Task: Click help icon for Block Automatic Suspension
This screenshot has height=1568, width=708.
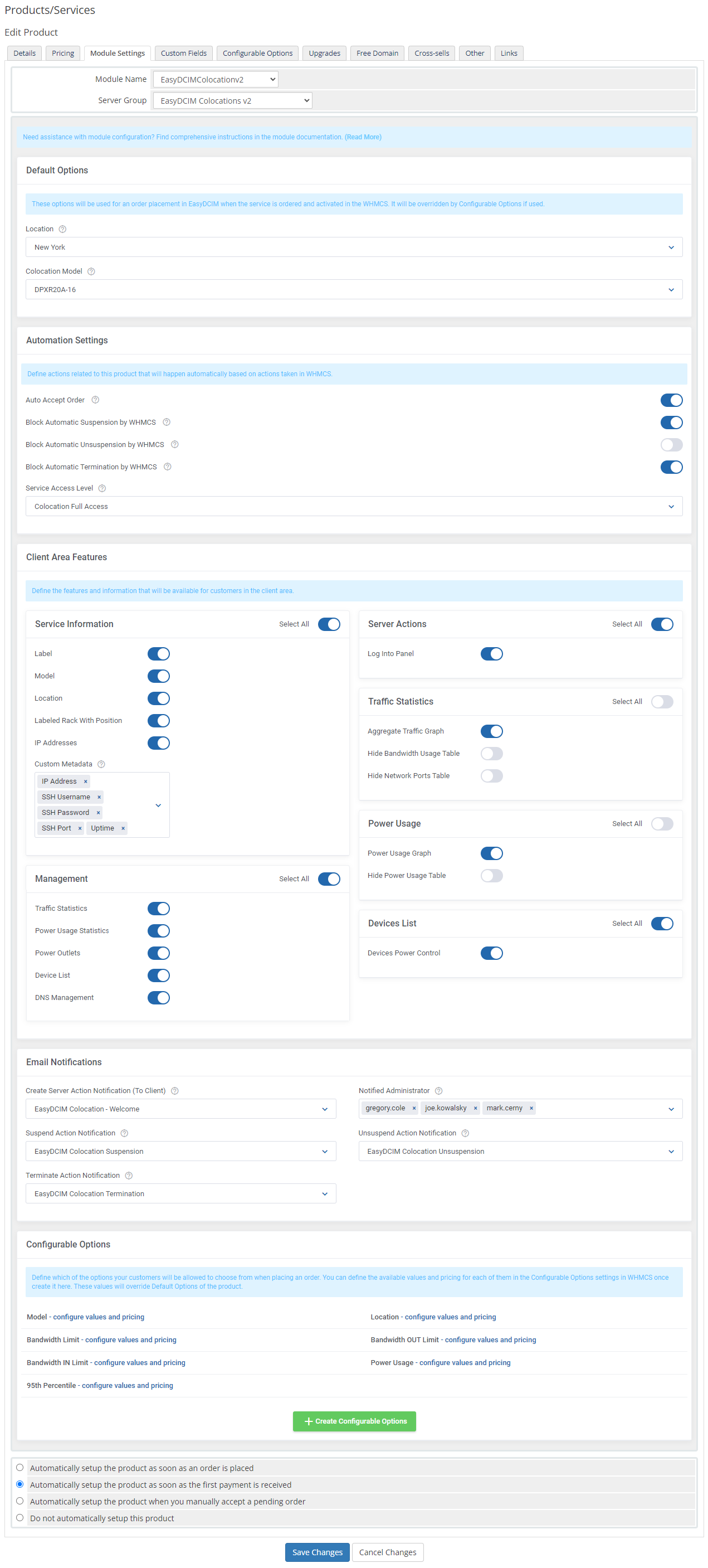Action: pyautogui.click(x=167, y=423)
